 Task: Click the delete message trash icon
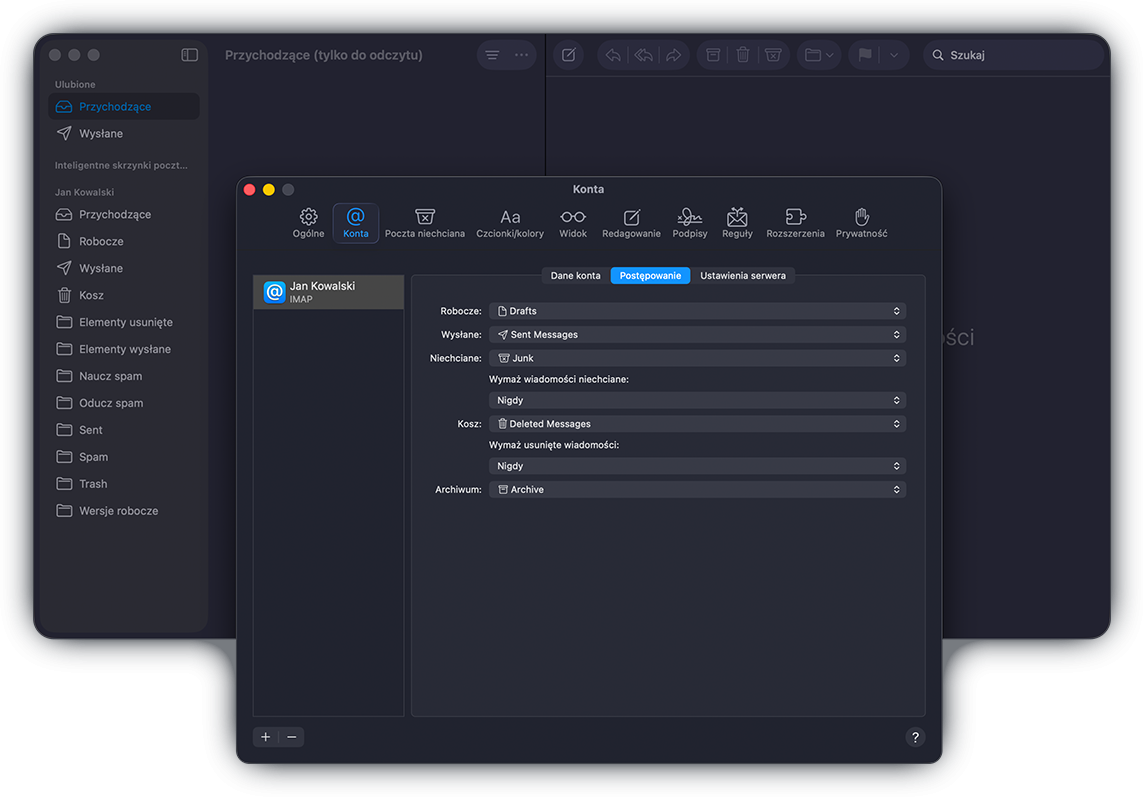click(x=742, y=55)
